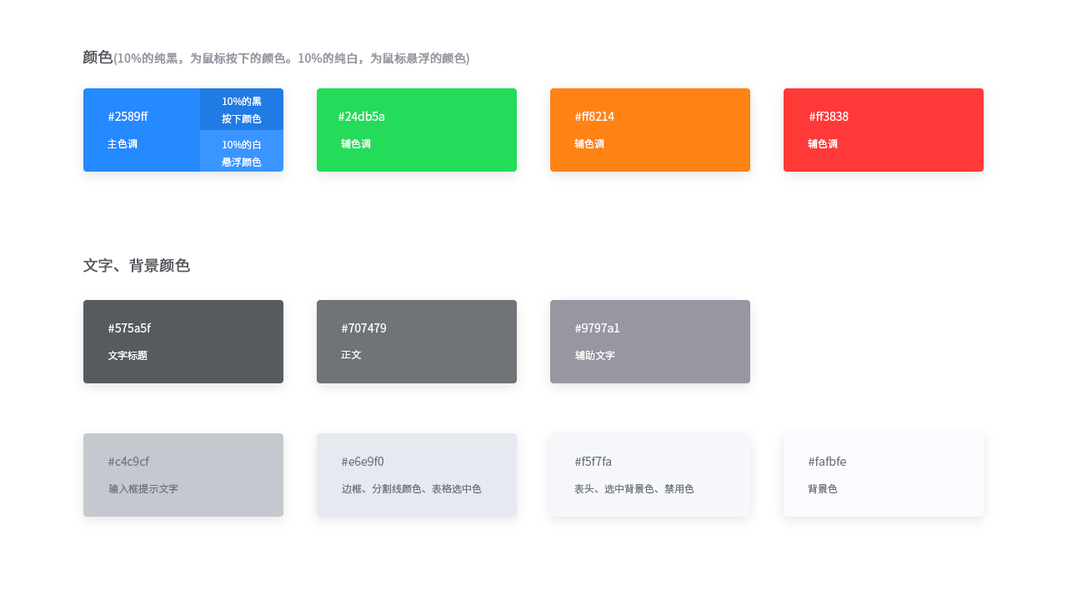The height and width of the screenshot is (600, 1067).
Task: Choose the #fafbfe background color swatch
Action: (x=883, y=475)
